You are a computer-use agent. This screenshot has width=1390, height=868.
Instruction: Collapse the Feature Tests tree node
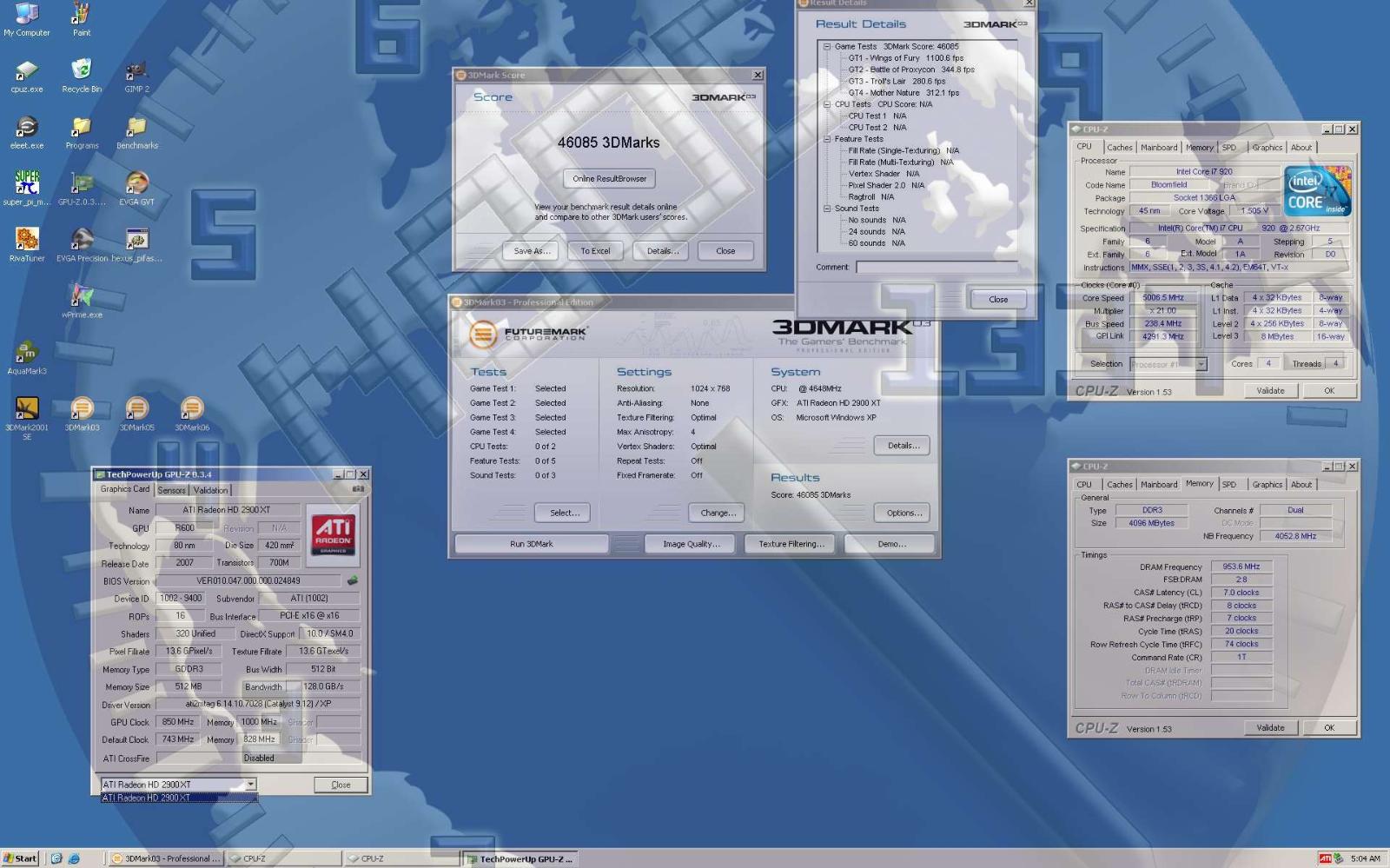tap(827, 139)
